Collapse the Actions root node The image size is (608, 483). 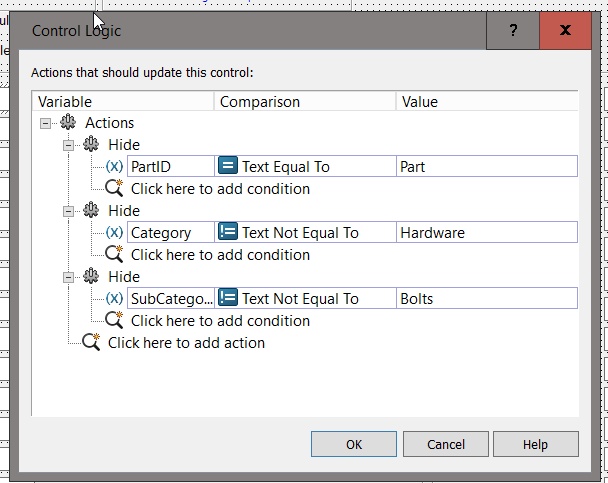(x=45, y=124)
